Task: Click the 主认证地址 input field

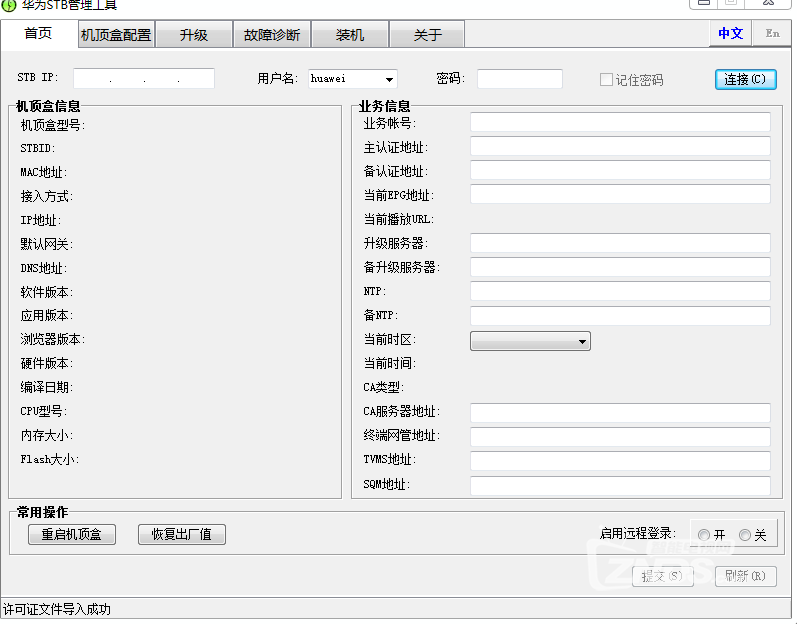Action: [x=620, y=146]
